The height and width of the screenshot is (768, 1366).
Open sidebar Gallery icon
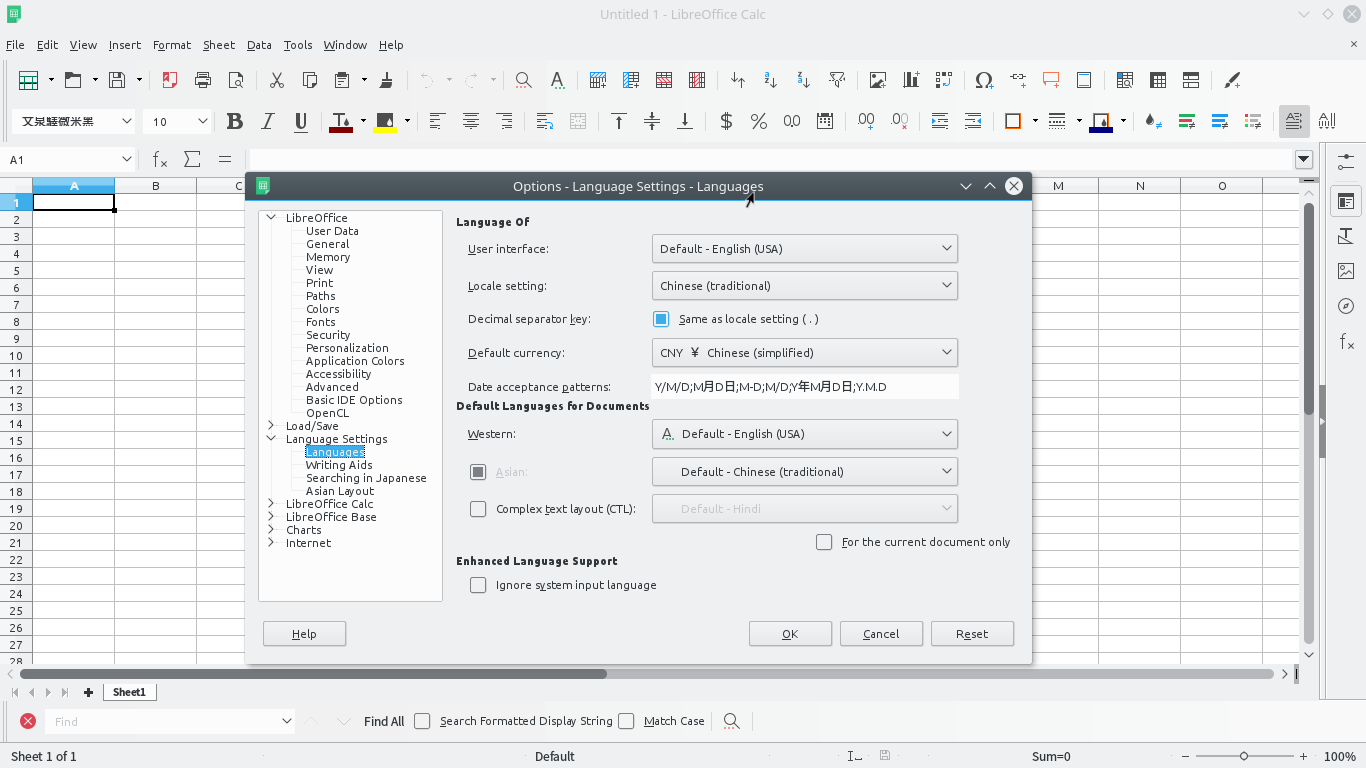[x=1346, y=271]
